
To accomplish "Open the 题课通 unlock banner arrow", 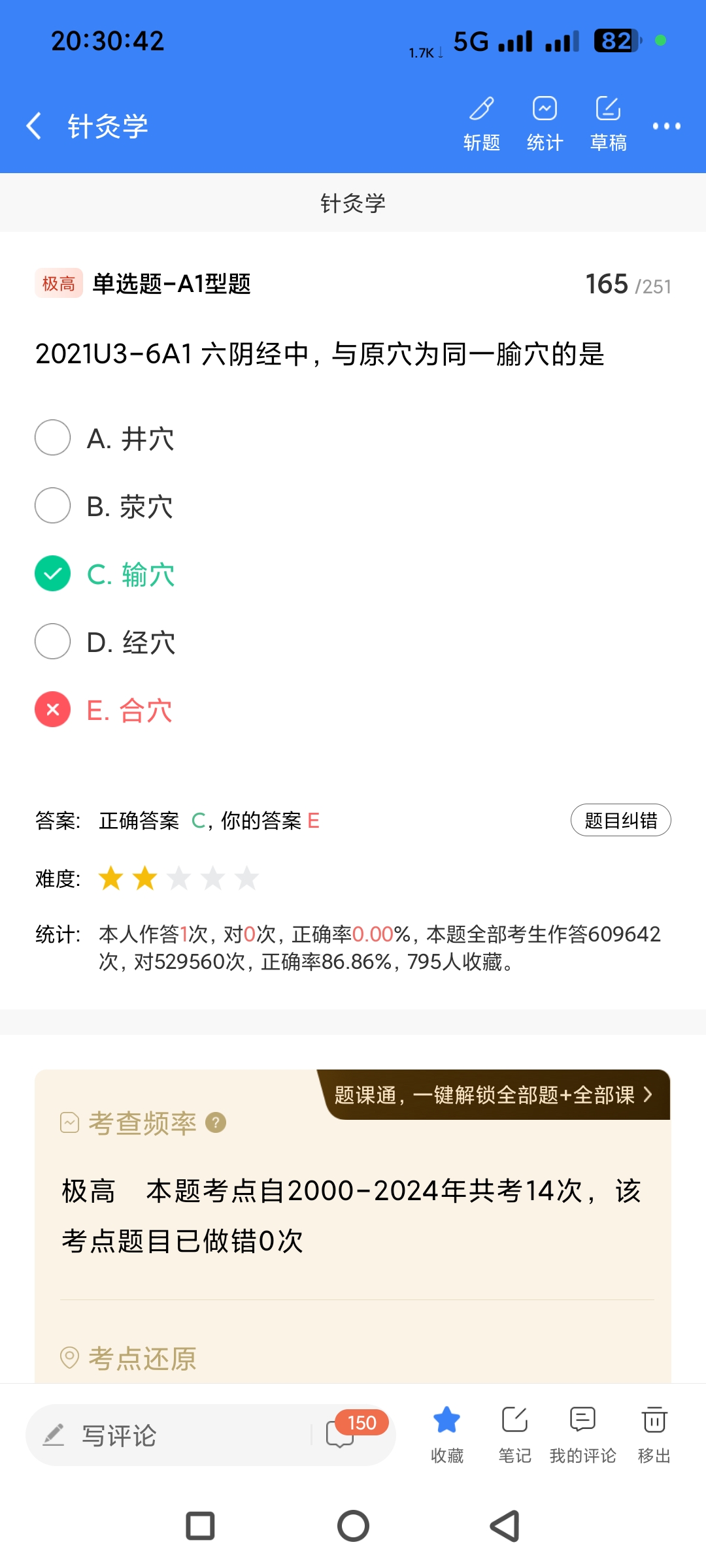I will pyautogui.click(x=647, y=1094).
